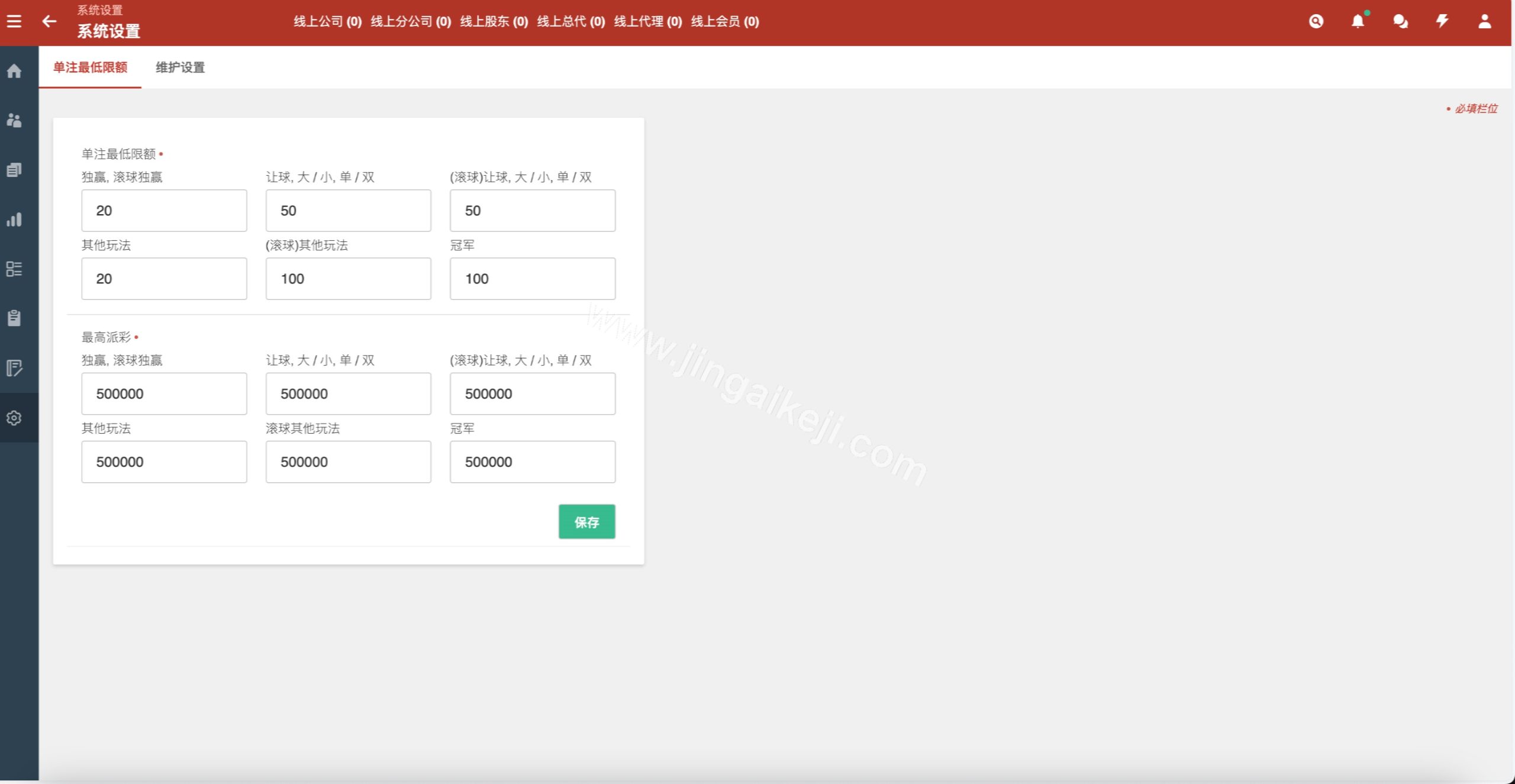Image resolution: width=1515 pixels, height=784 pixels.
Task: Switch to the 维护设置 tab
Action: [179, 68]
